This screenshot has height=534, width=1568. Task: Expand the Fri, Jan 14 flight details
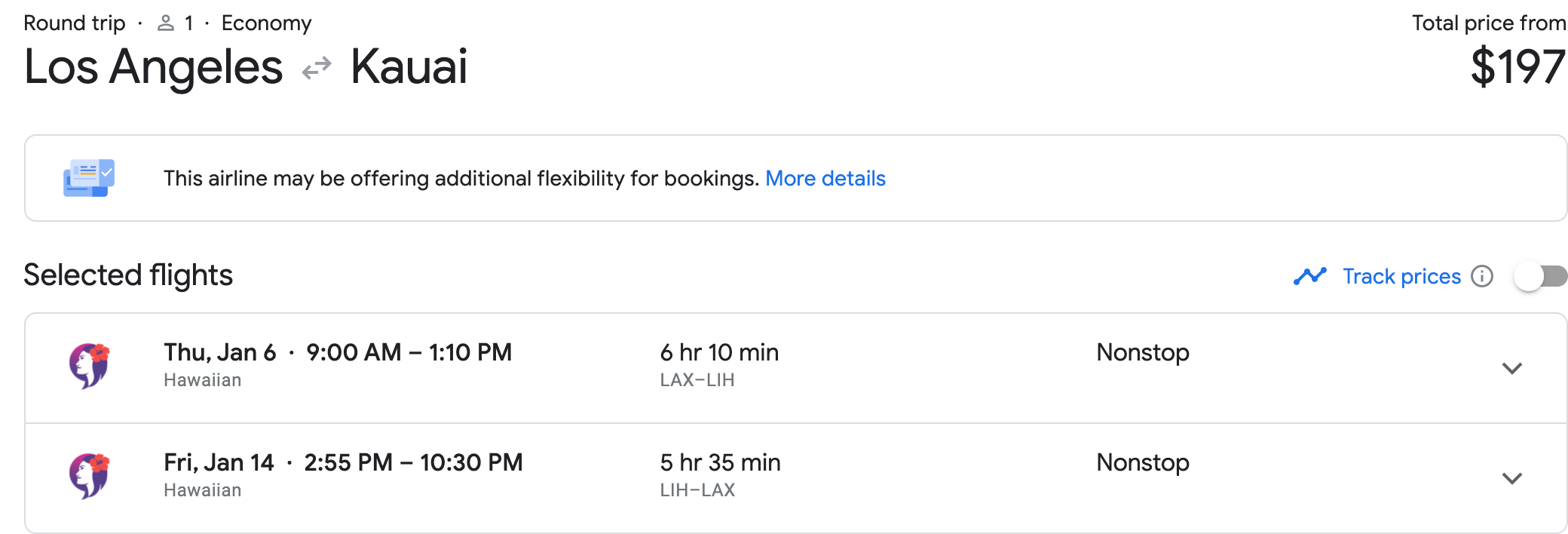pyautogui.click(x=1512, y=478)
